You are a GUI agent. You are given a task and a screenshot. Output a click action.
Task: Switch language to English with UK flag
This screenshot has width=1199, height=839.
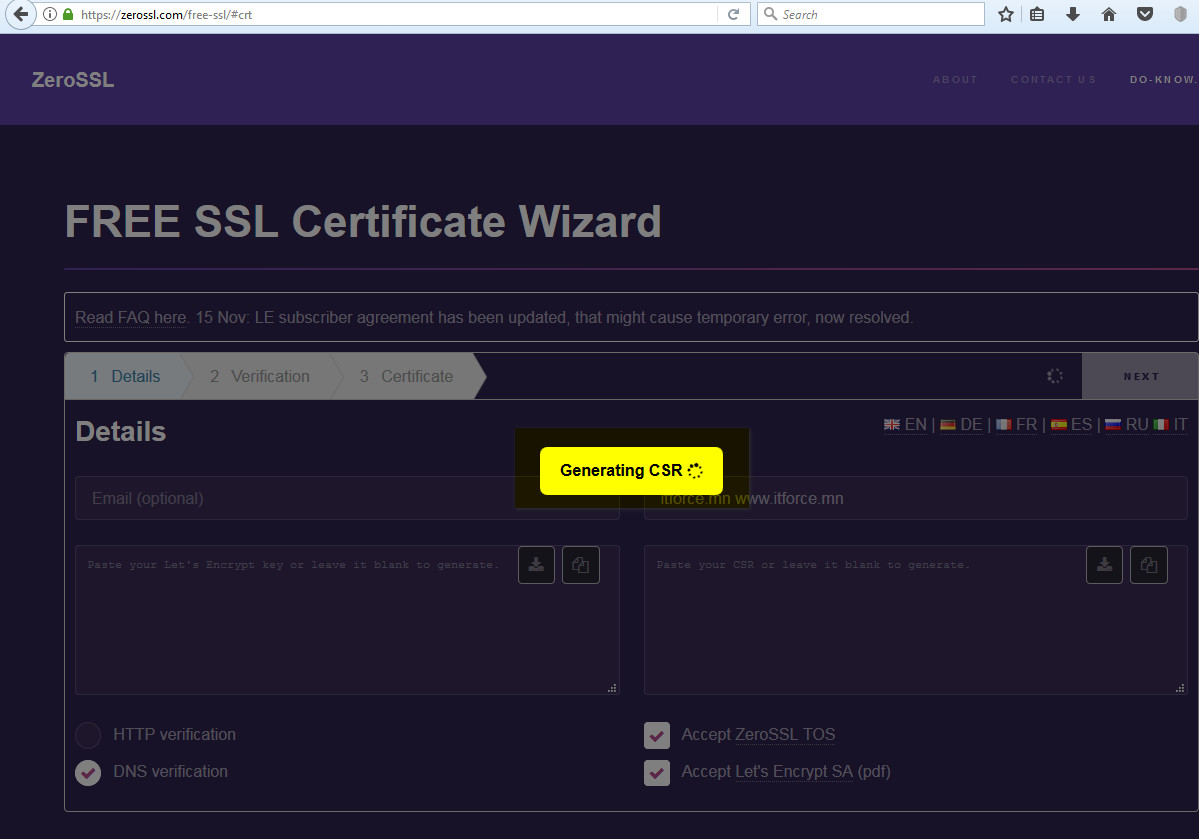click(905, 424)
